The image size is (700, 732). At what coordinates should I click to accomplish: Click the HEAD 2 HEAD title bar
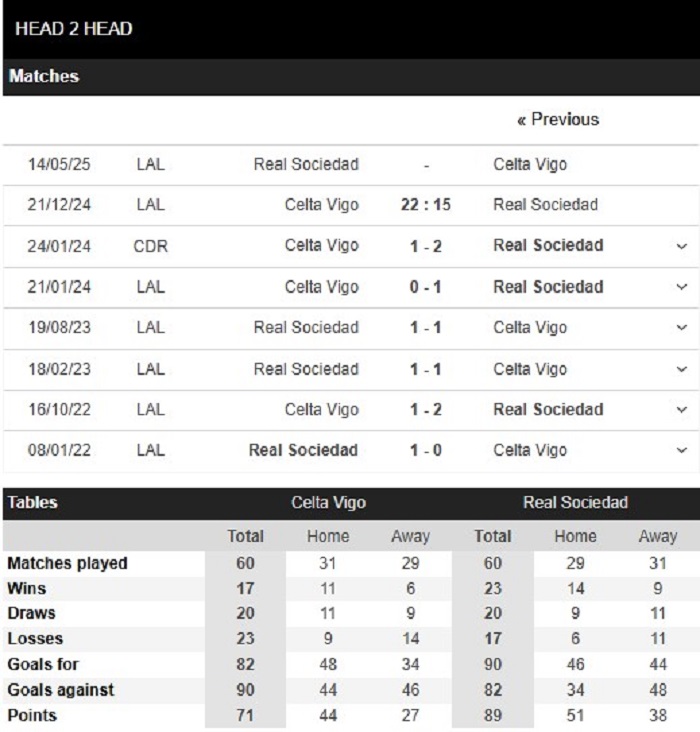[x=351, y=29]
